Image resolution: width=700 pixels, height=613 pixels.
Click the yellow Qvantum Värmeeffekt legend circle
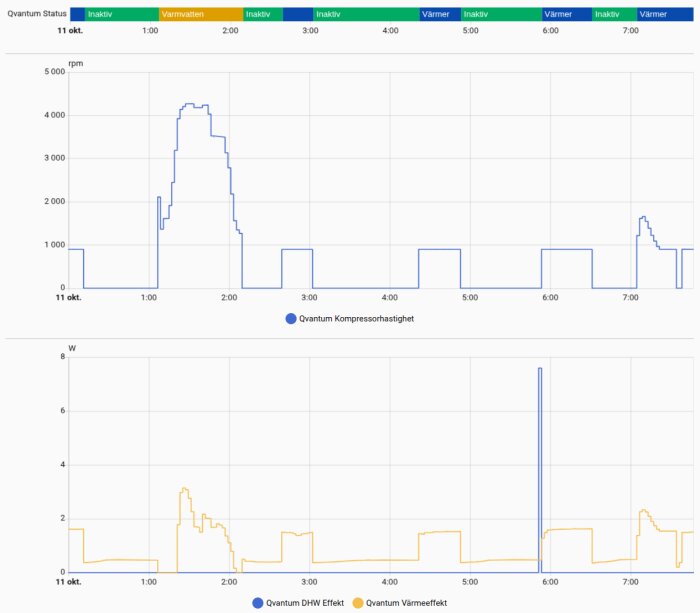359,603
